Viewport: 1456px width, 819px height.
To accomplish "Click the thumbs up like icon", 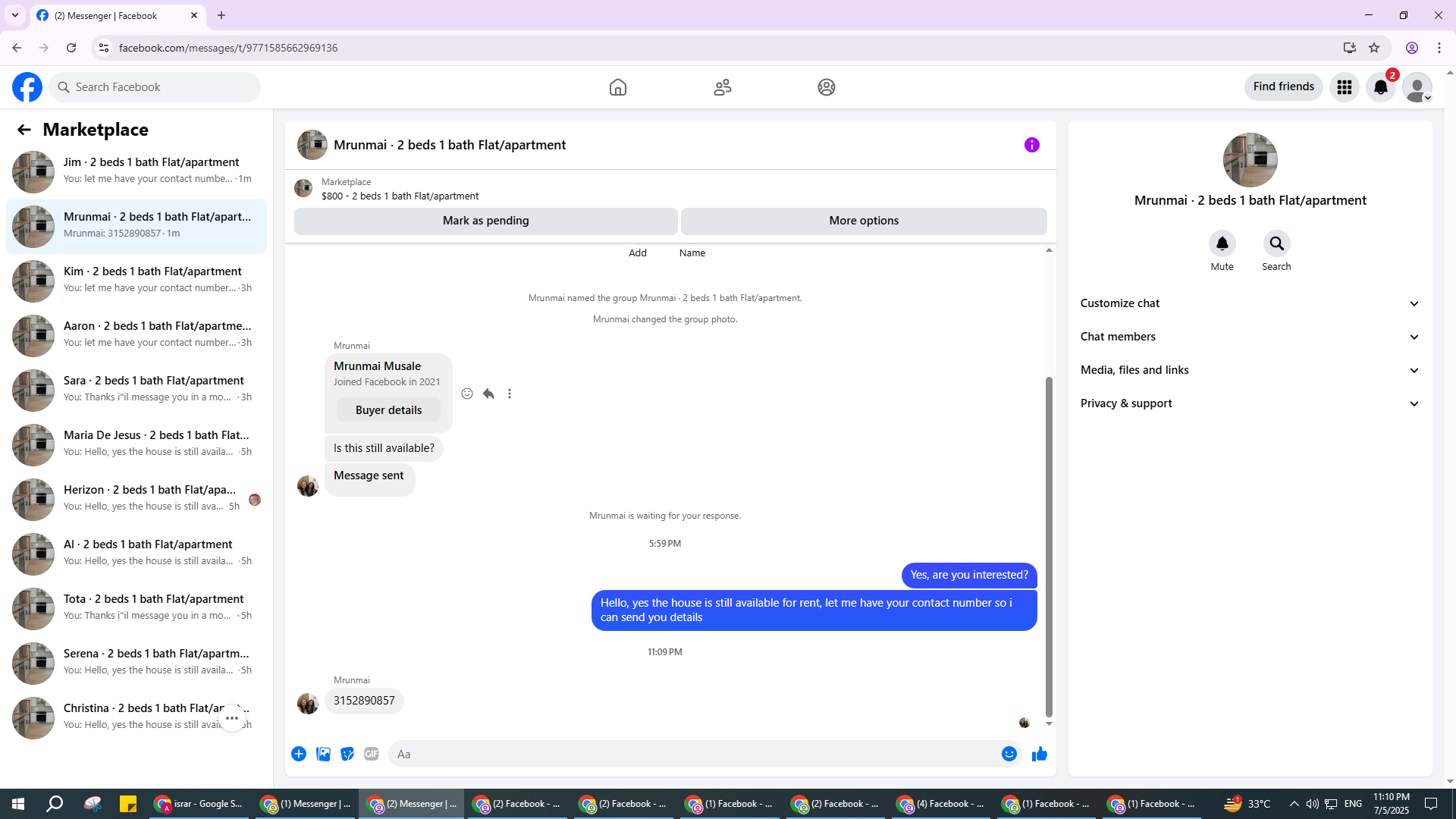I will 1039,754.
